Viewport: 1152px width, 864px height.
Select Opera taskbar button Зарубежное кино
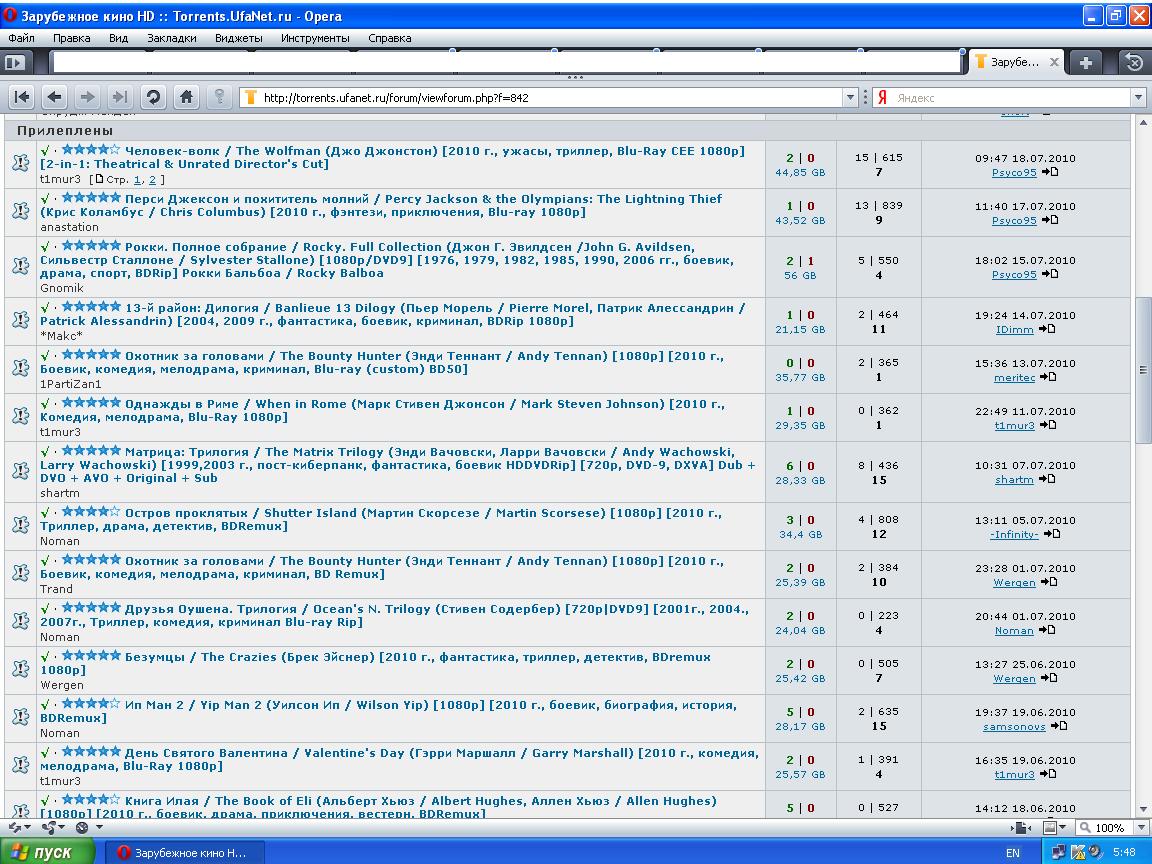point(184,853)
